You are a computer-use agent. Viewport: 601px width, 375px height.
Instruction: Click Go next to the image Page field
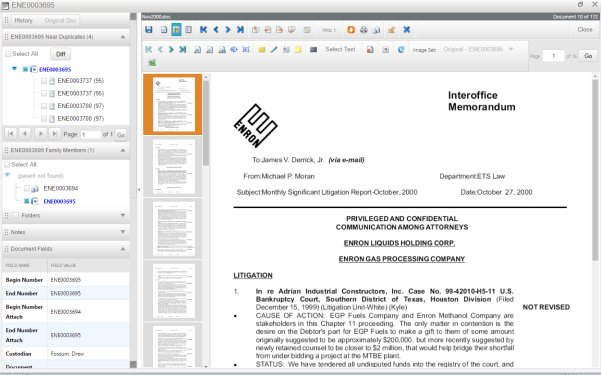588,56
